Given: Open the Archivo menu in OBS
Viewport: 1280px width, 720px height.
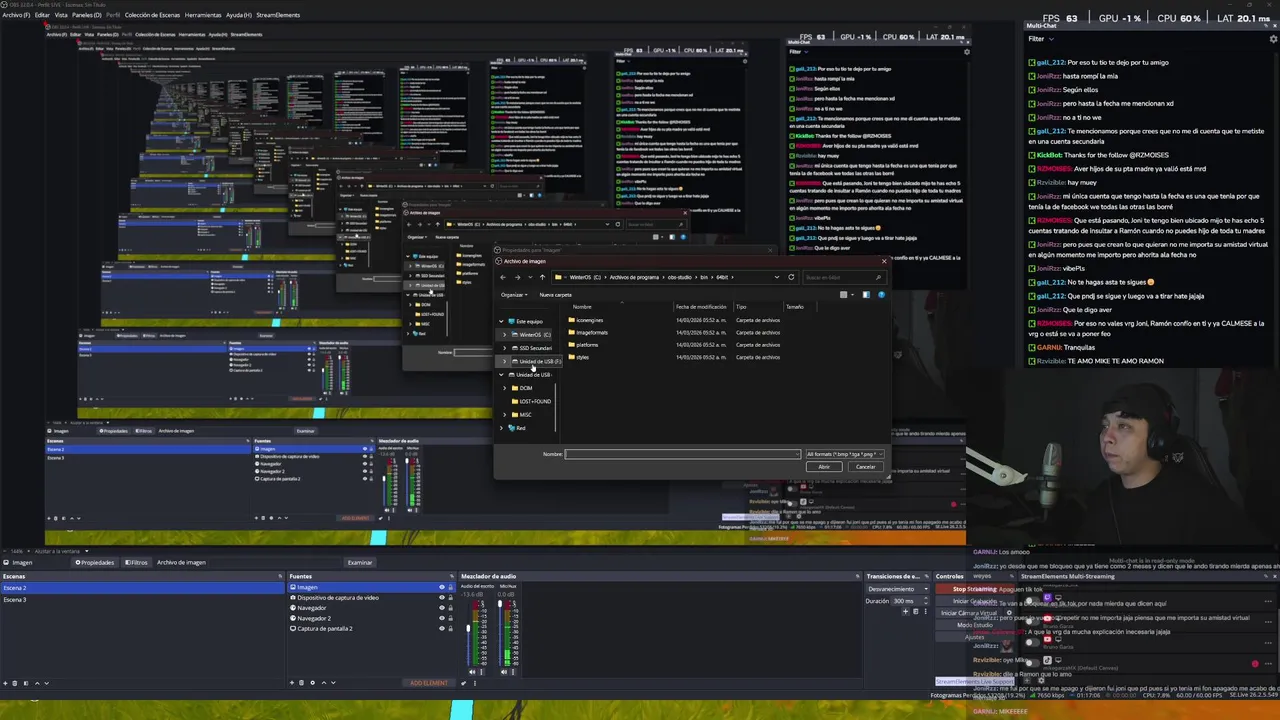Looking at the screenshot, I should point(16,15).
